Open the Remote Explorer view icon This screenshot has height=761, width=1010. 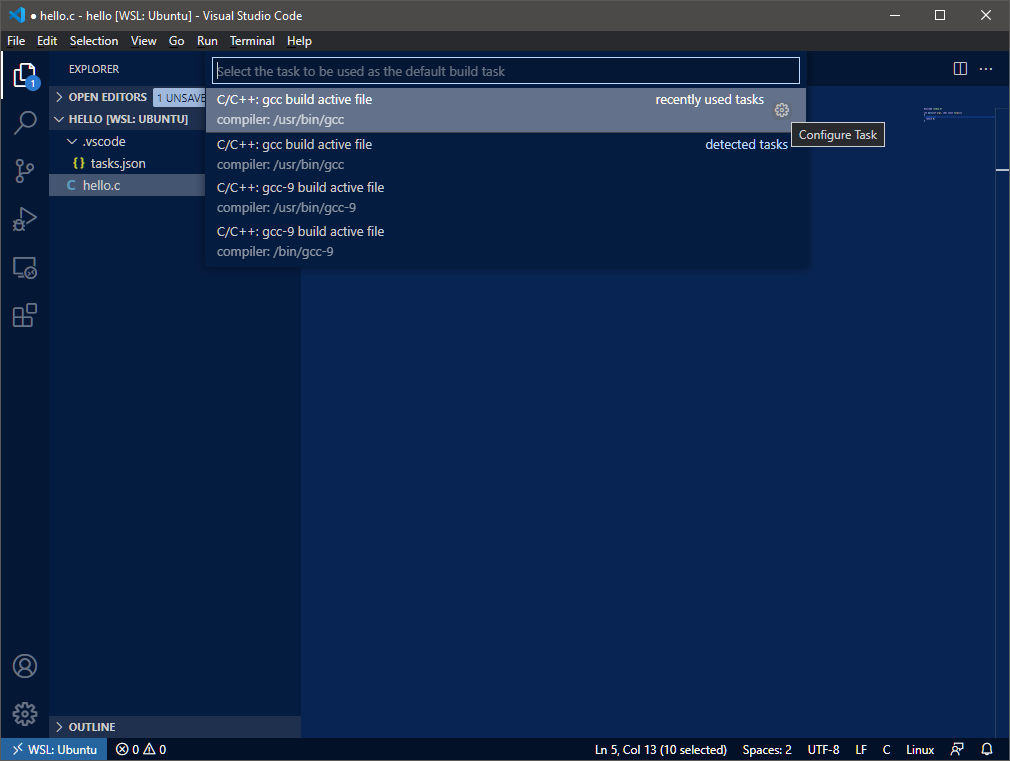tap(24, 267)
